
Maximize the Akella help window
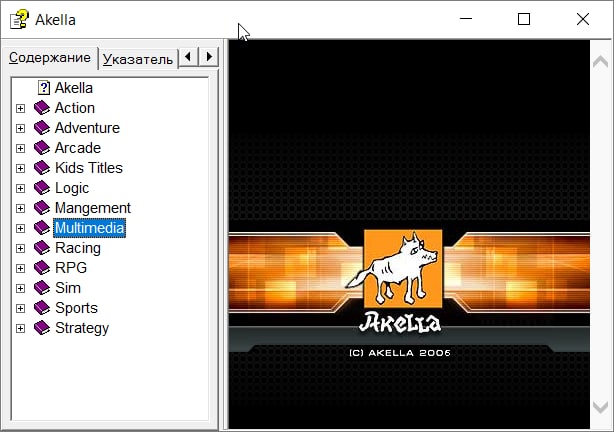(x=524, y=19)
